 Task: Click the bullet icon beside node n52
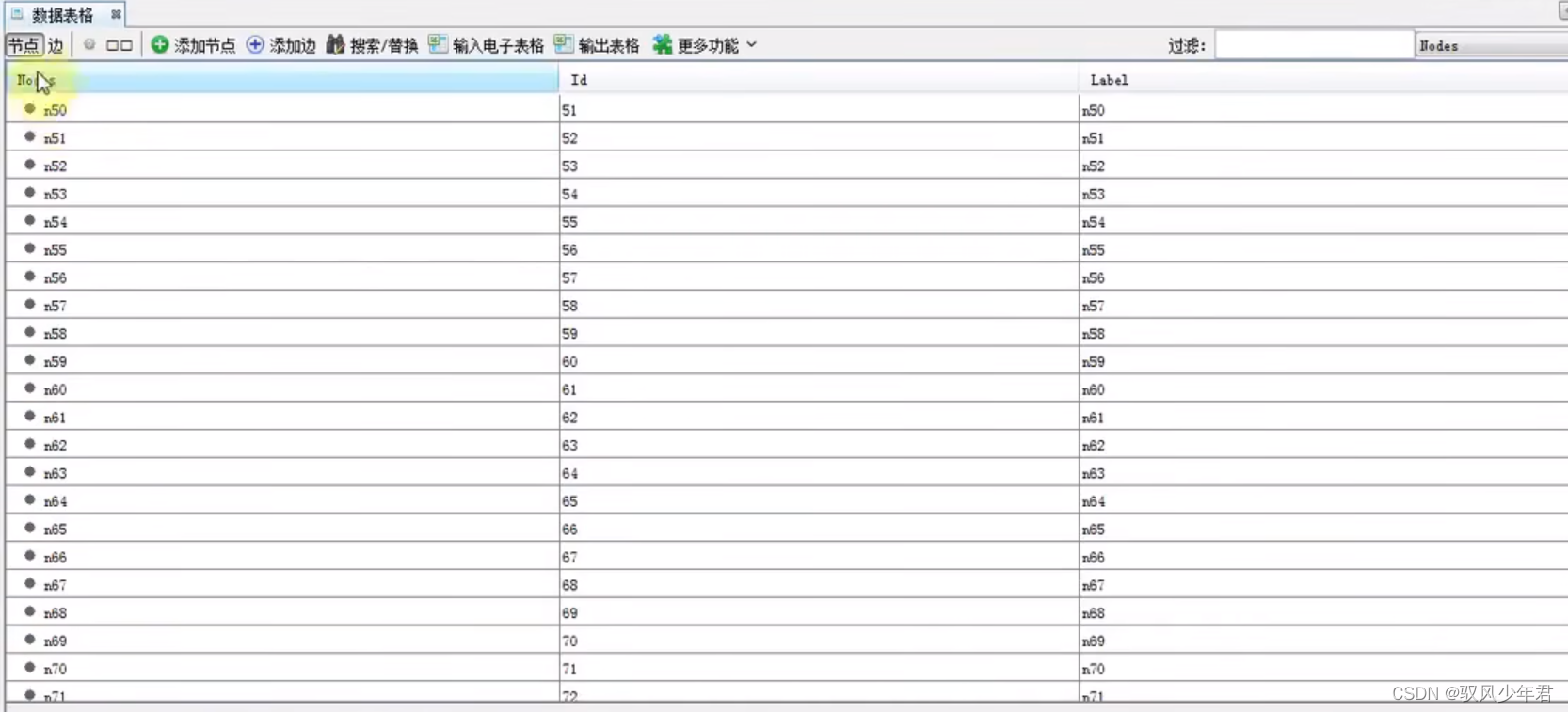point(30,165)
